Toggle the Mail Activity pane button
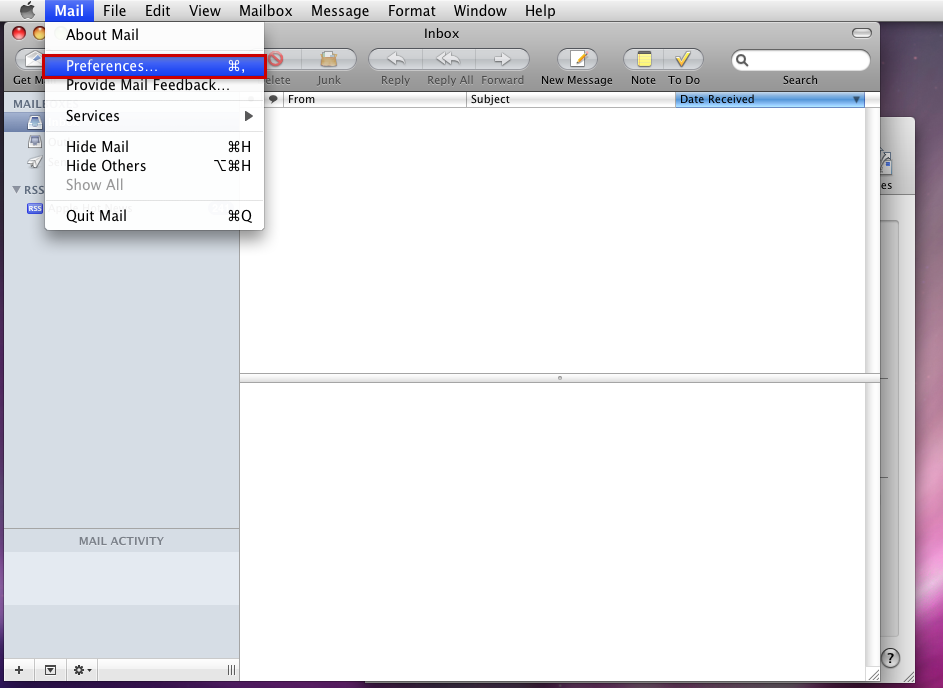Image resolution: width=943 pixels, height=688 pixels. click(51, 670)
